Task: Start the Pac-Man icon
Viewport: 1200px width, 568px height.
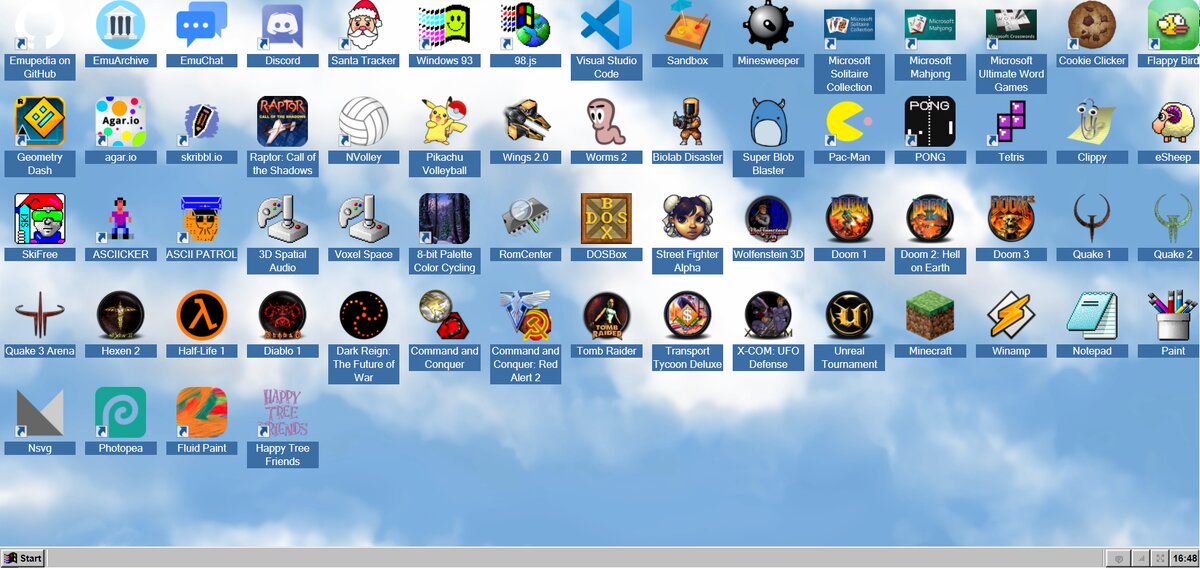Action: coord(849,121)
